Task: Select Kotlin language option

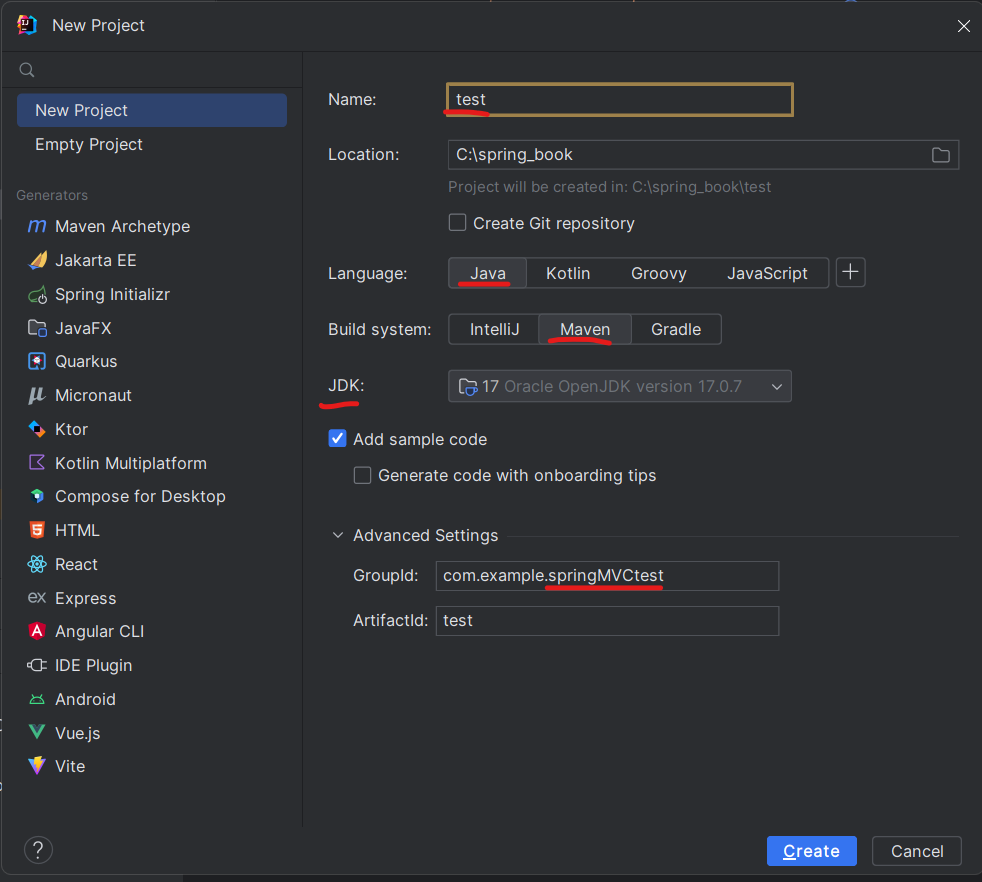Action: click(x=568, y=273)
